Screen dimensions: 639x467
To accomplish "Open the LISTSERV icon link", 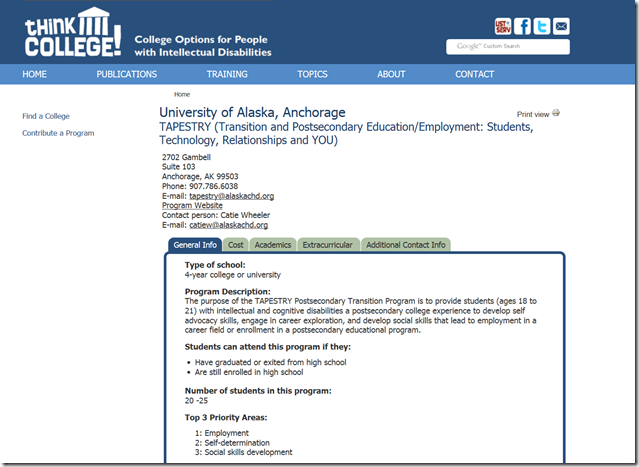I will [502, 26].
